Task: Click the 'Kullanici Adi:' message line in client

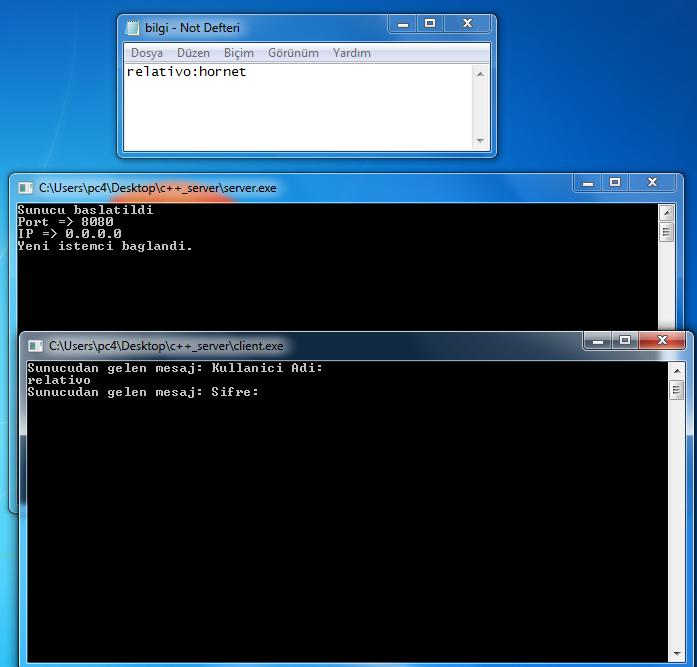Action: 175,368
